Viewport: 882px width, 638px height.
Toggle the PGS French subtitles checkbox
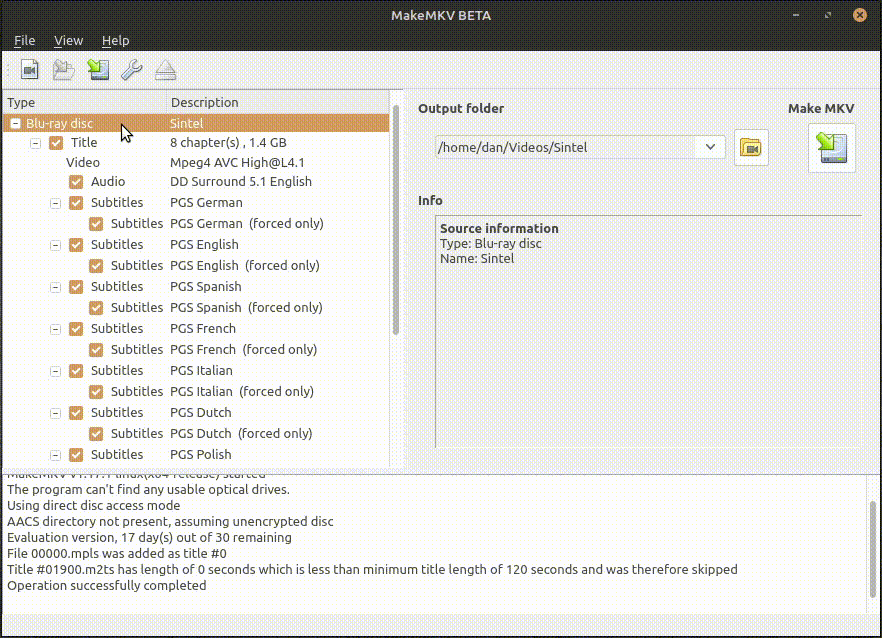click(76, 329)
